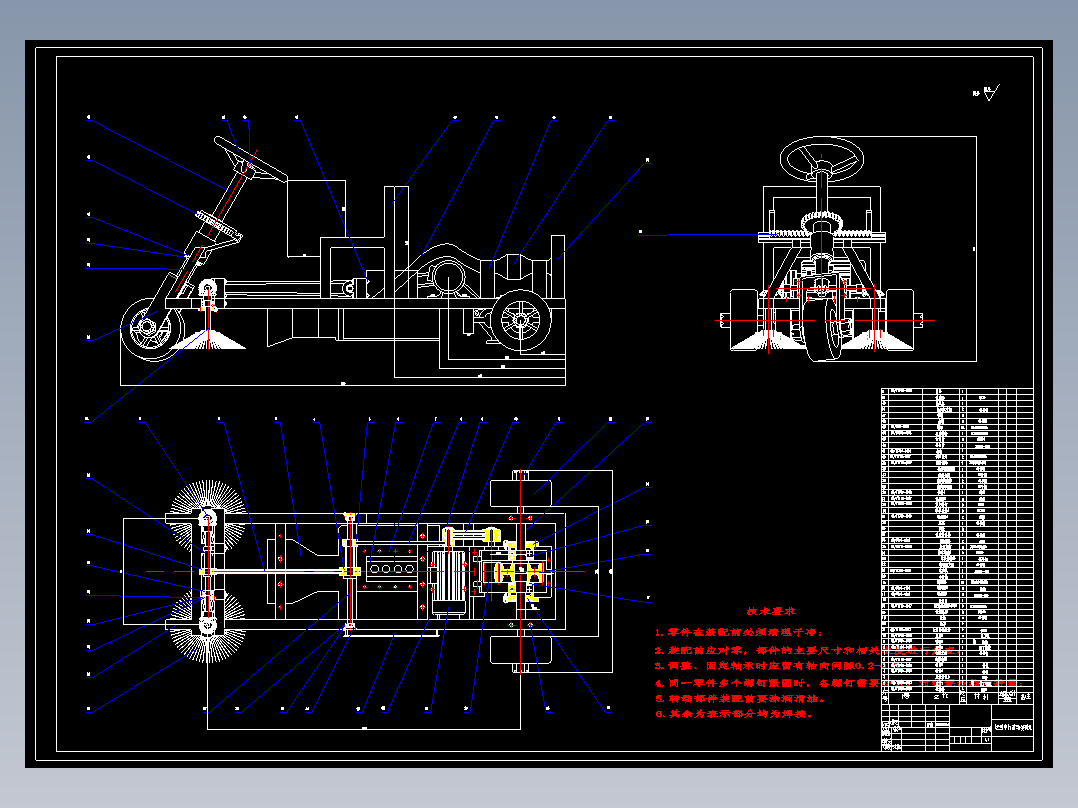
Task: Click the front wheel in the side view
Action: (x=151, y=330)
